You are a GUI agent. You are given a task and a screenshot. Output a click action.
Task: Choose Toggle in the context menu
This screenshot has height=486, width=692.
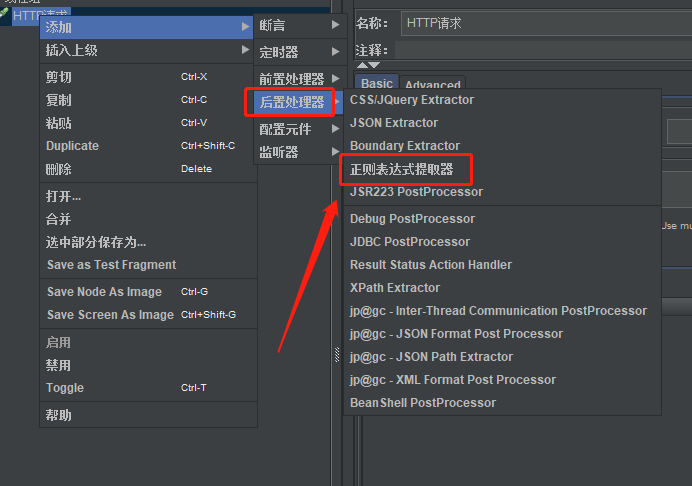pyautogui.click(x=148, y=388)
